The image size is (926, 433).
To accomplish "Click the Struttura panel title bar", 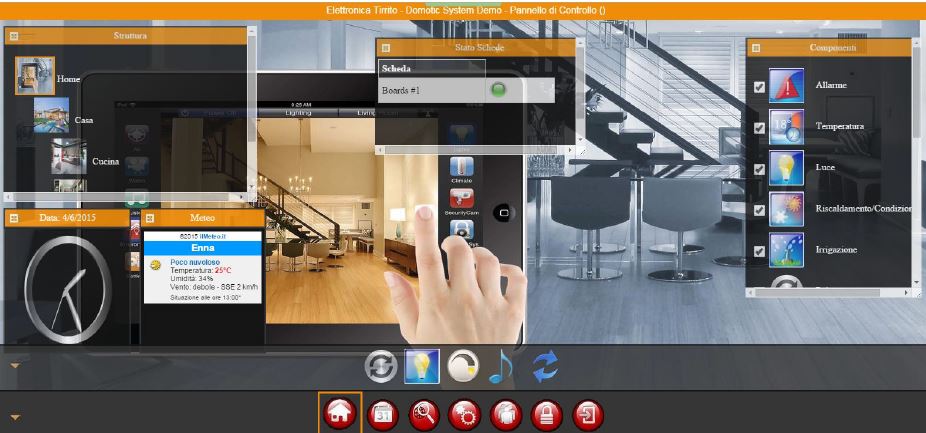I will (x=125, y=35).
